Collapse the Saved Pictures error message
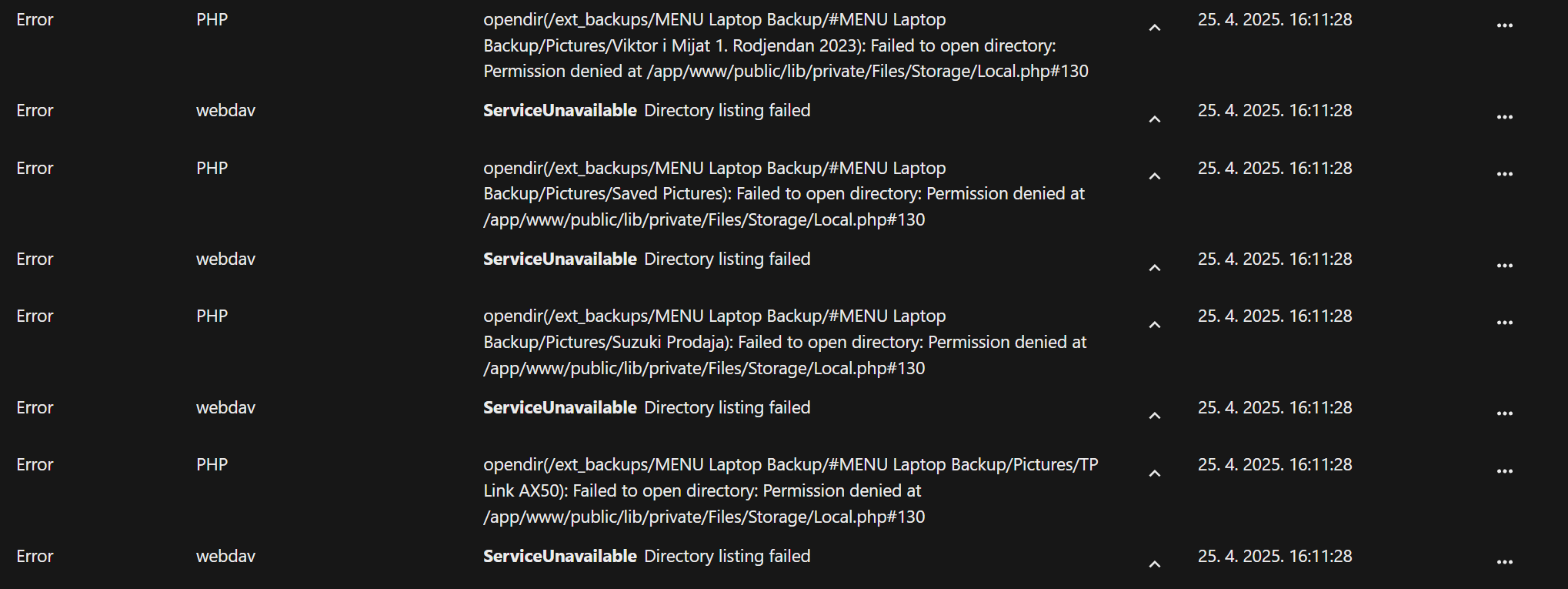 [x=1154, y=176]
